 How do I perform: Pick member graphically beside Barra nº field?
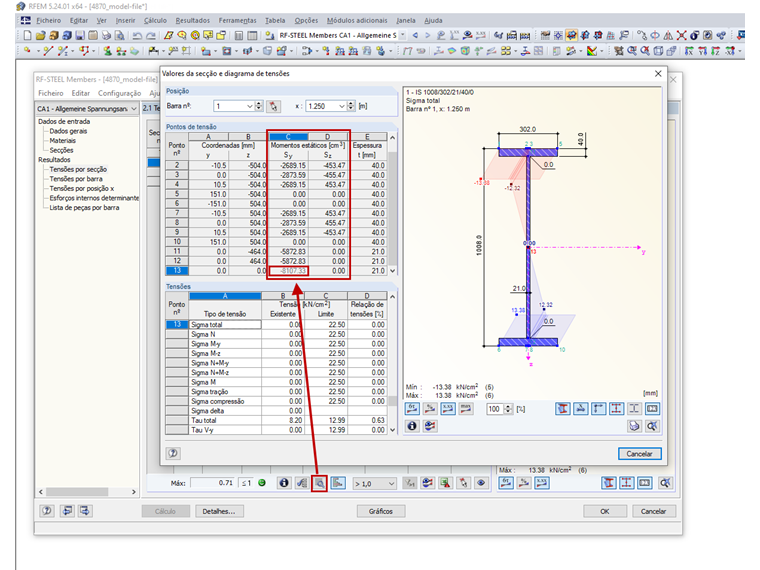pyautogui.click(x=273, y=106)
